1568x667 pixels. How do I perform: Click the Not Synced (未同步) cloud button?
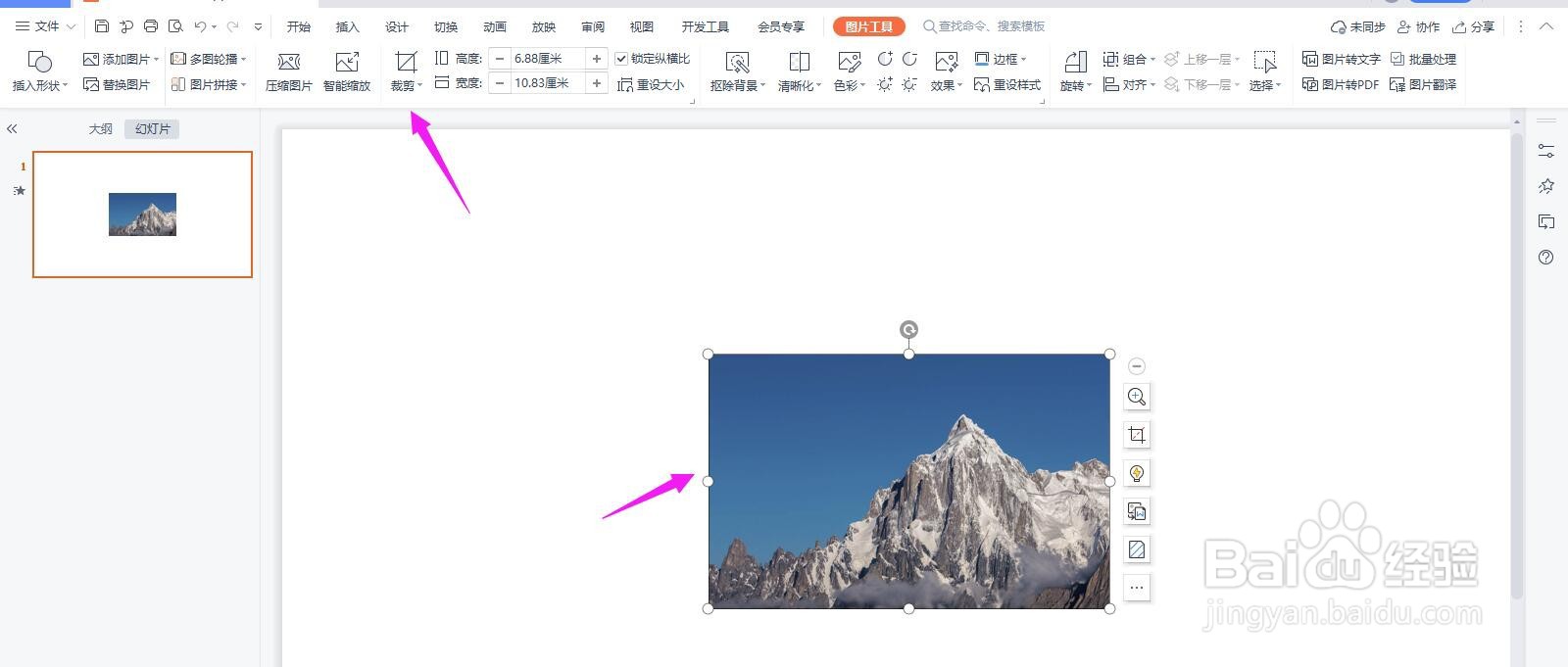pos(1357,26)
